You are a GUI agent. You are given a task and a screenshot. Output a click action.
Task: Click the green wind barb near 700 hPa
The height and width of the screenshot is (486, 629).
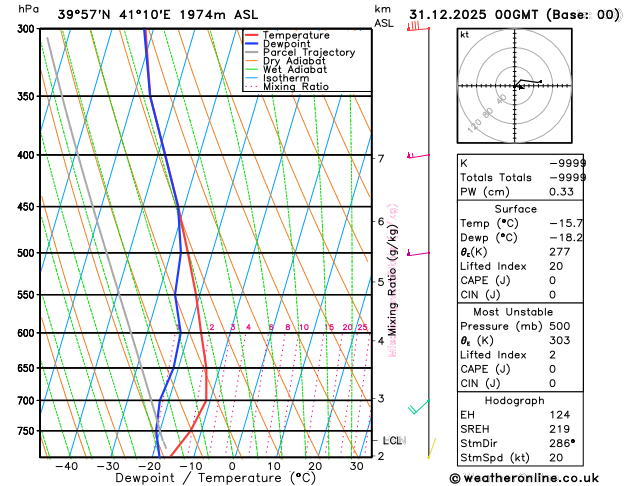tap(419, 407)
